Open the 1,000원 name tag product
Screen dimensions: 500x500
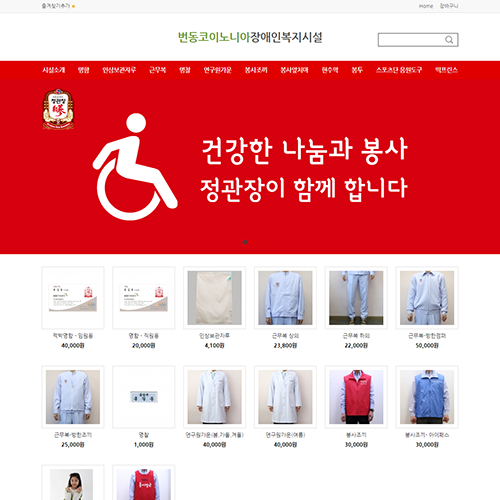tap(144, 397)
